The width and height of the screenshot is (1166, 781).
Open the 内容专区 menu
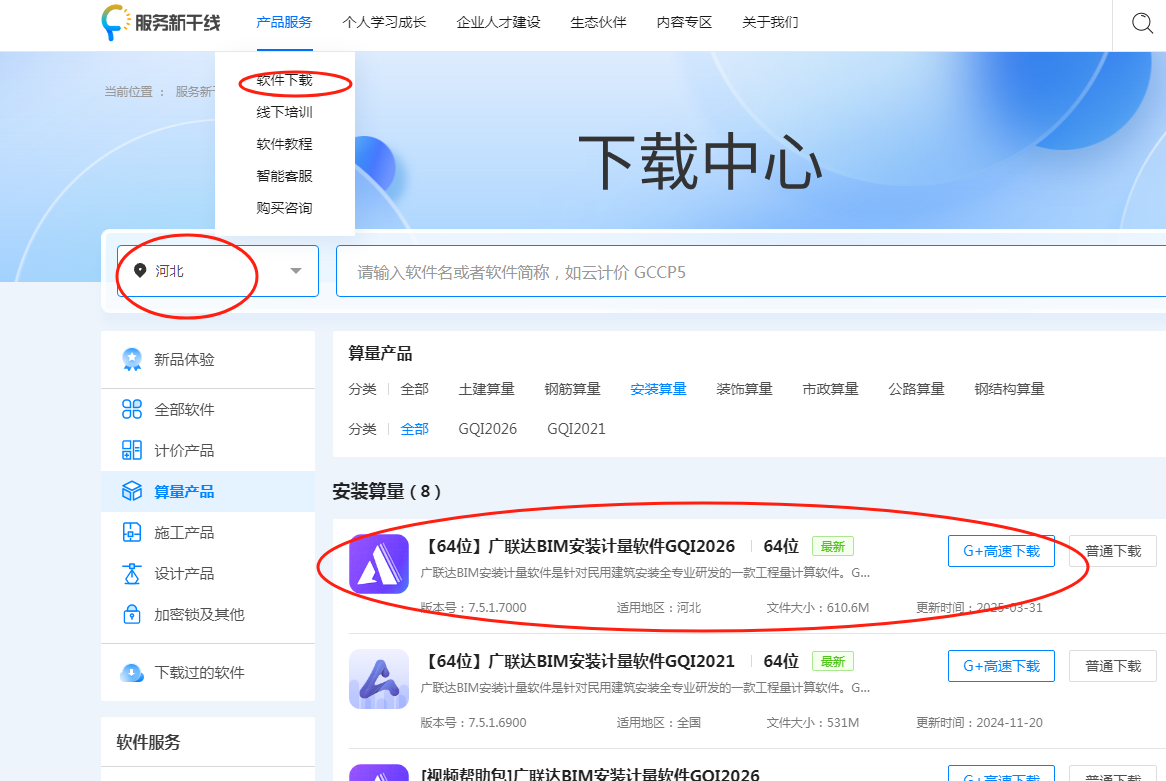(x=684, y=22)
